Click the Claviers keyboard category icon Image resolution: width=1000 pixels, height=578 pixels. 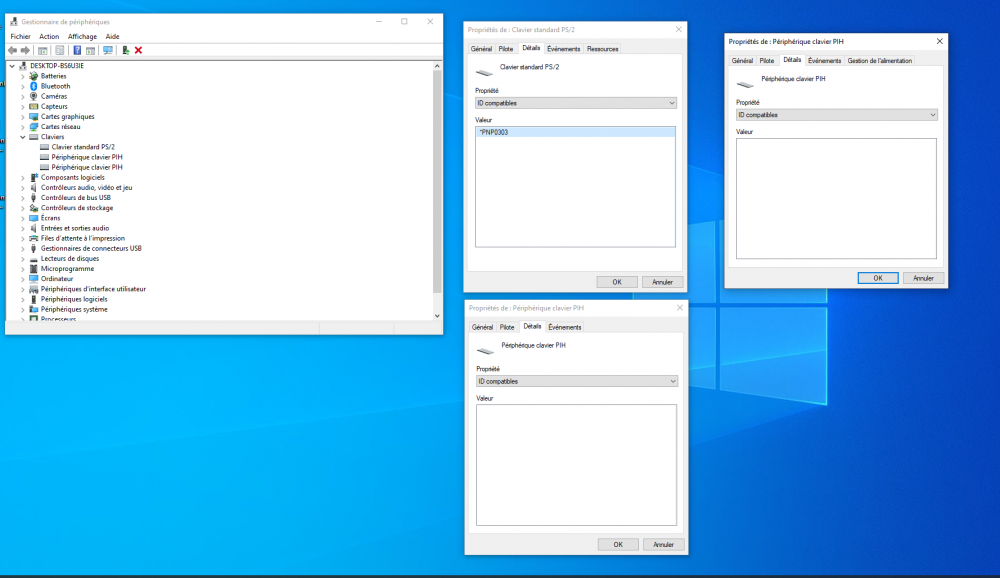pos(34,137)
